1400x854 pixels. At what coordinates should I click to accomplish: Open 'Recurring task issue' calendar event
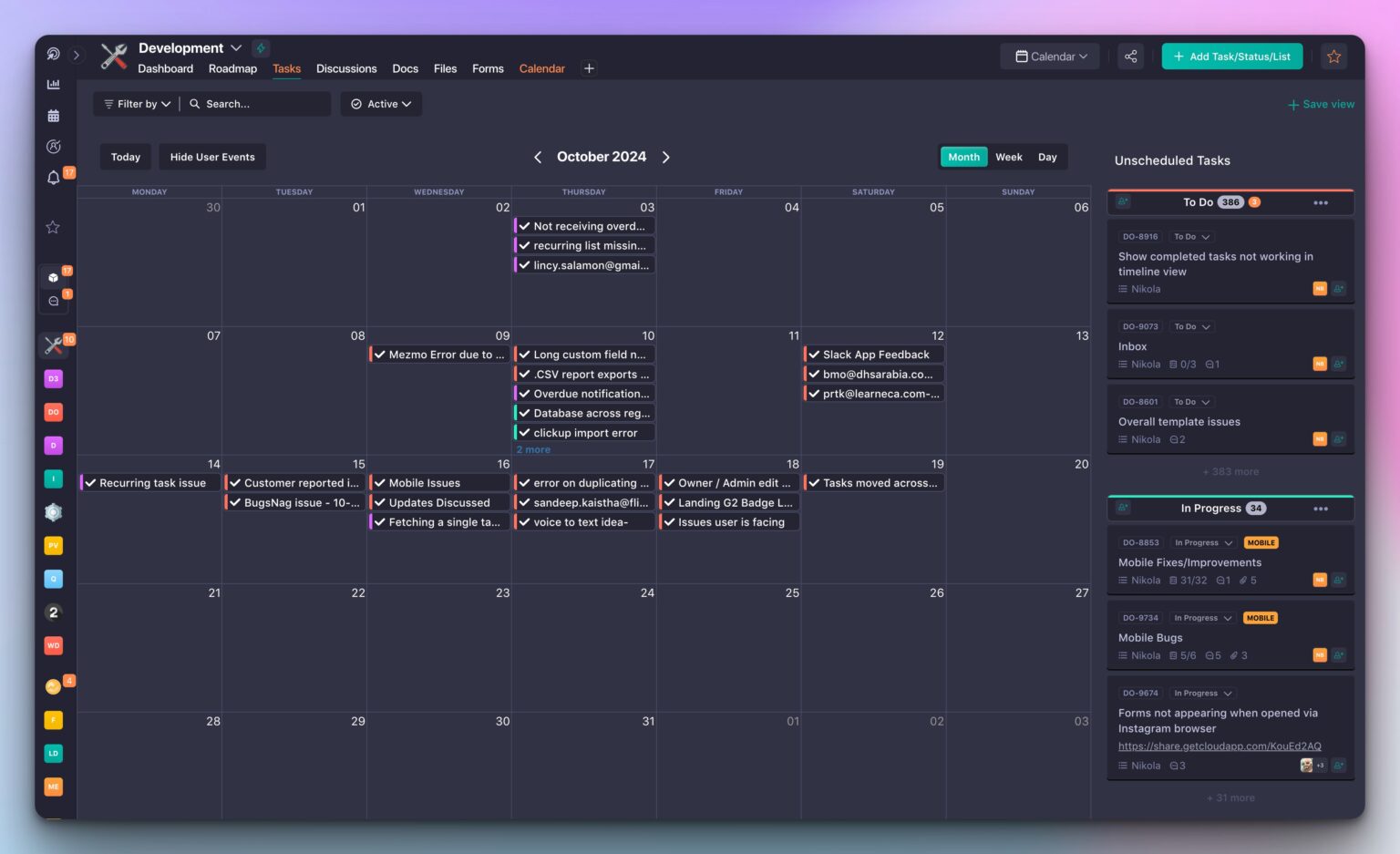pyautogui.click(x=150, y=483)
